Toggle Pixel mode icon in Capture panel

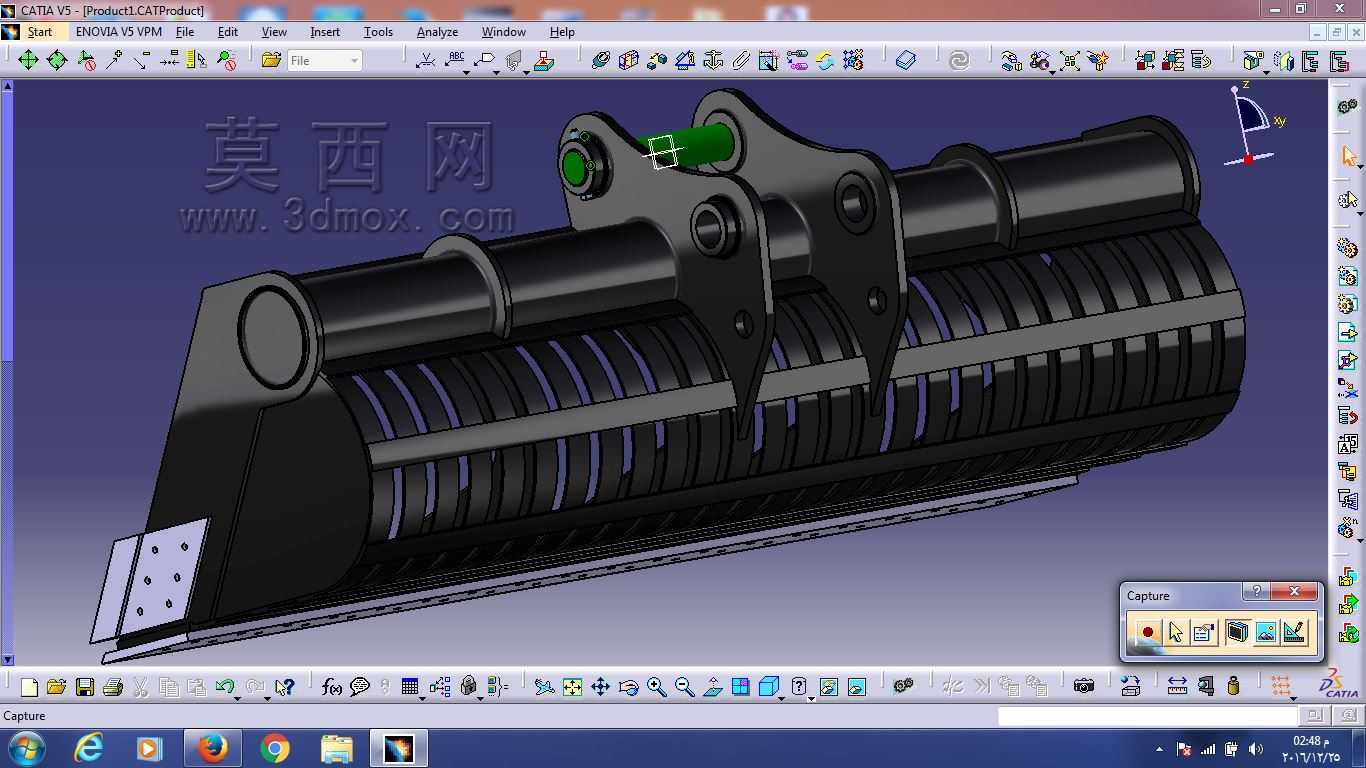point(1266,632)
